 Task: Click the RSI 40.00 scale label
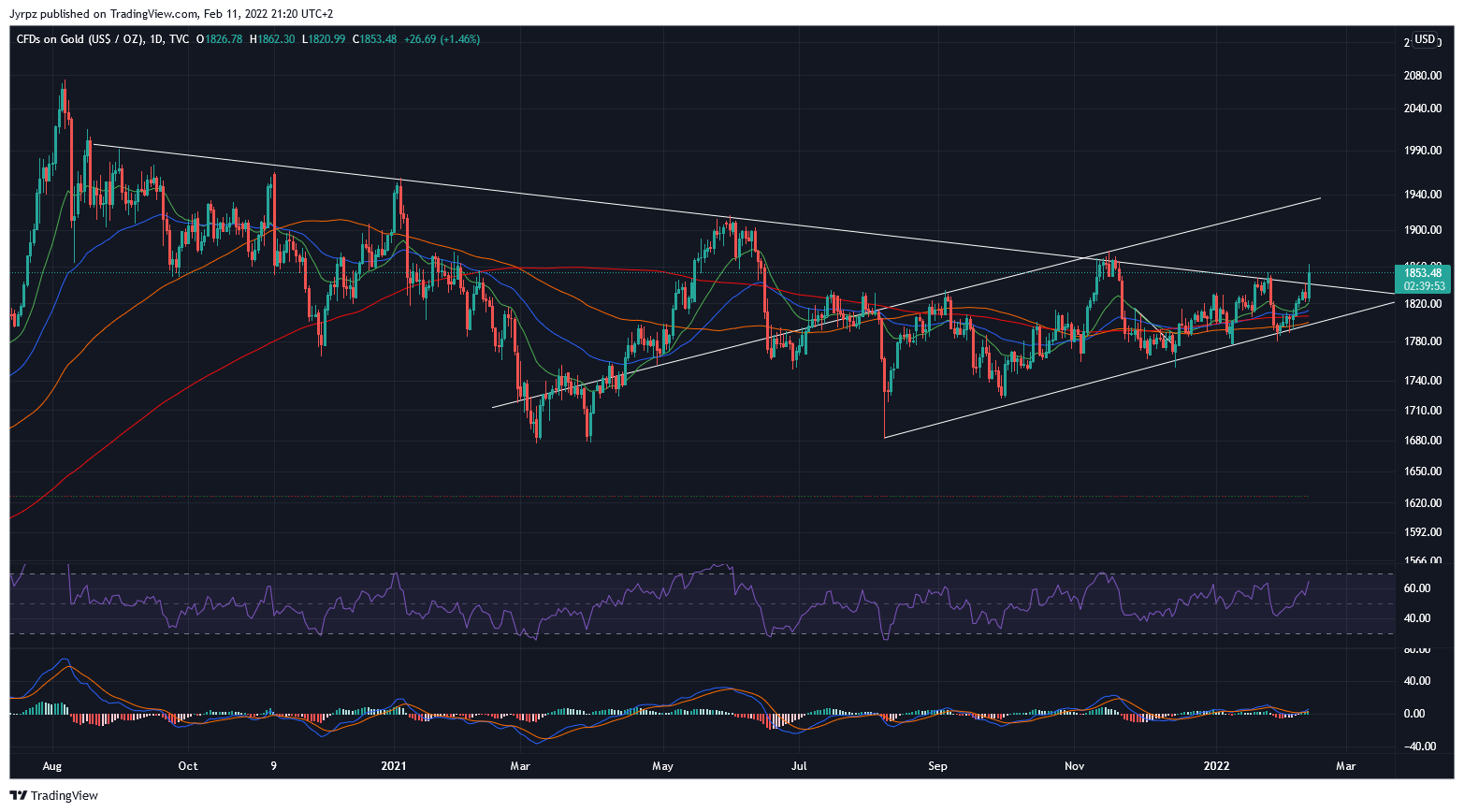1417,618
